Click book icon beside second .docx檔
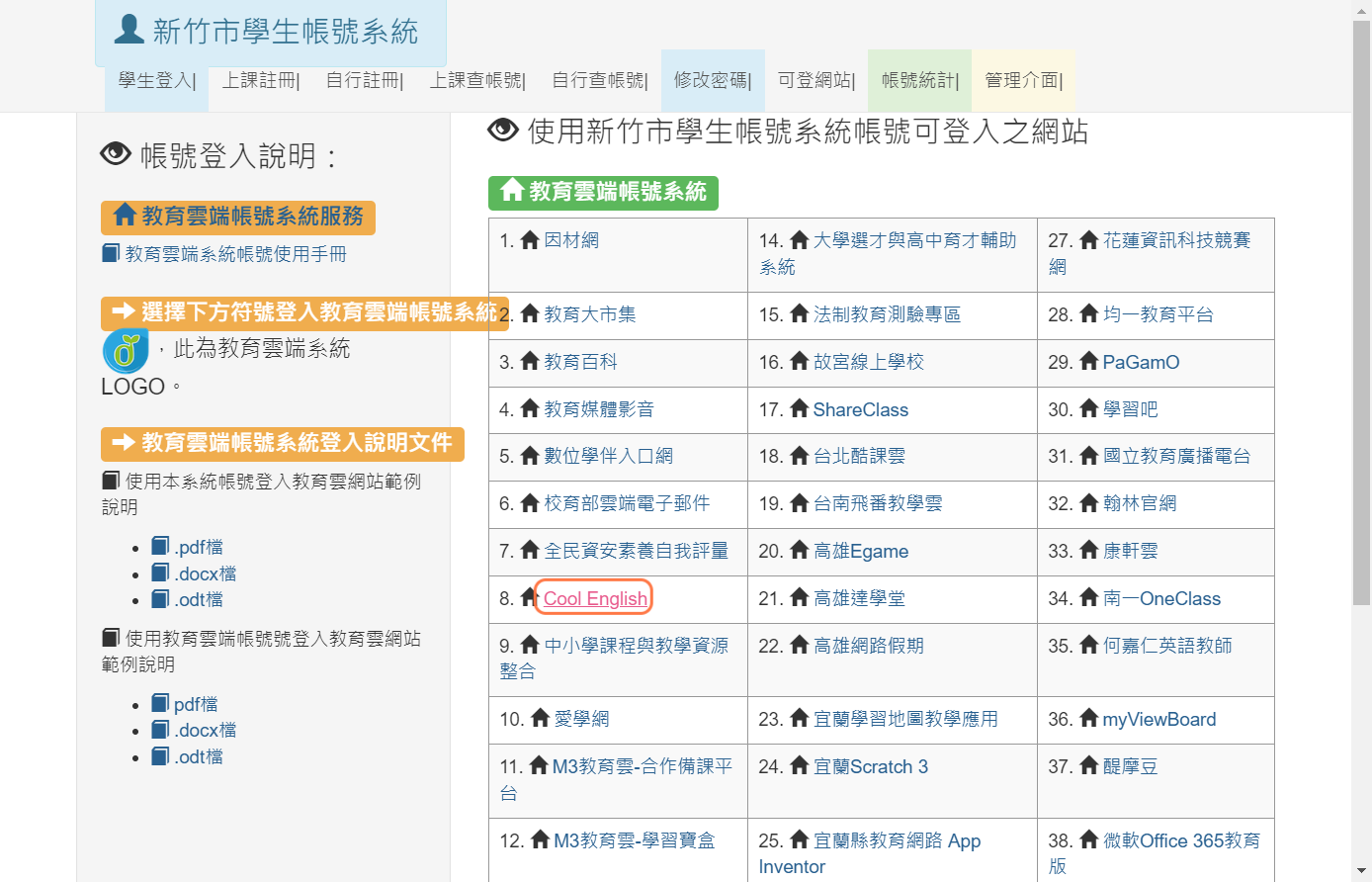 click(160, 730)
